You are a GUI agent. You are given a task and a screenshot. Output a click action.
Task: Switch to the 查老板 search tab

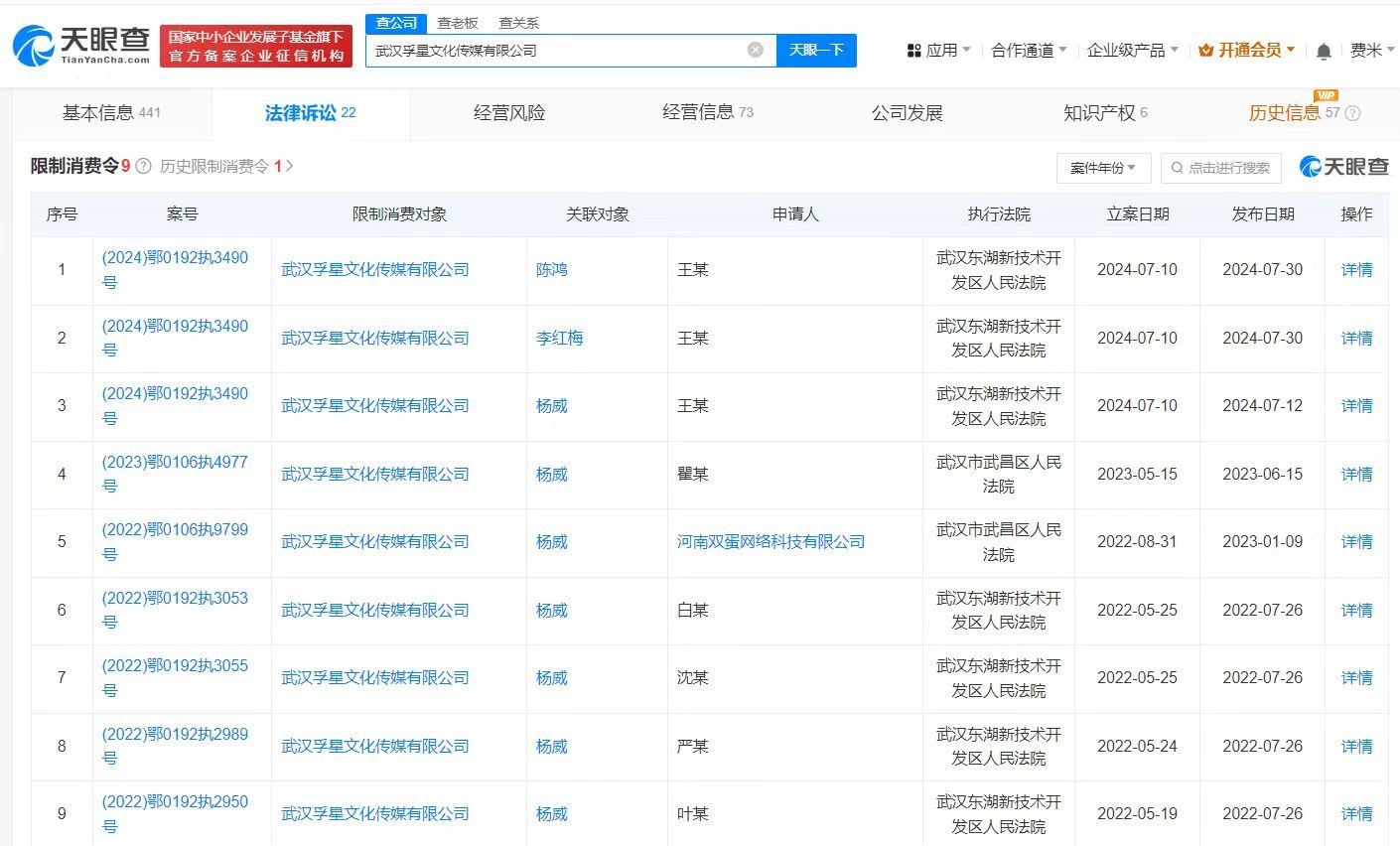click(x=456, y=22)
